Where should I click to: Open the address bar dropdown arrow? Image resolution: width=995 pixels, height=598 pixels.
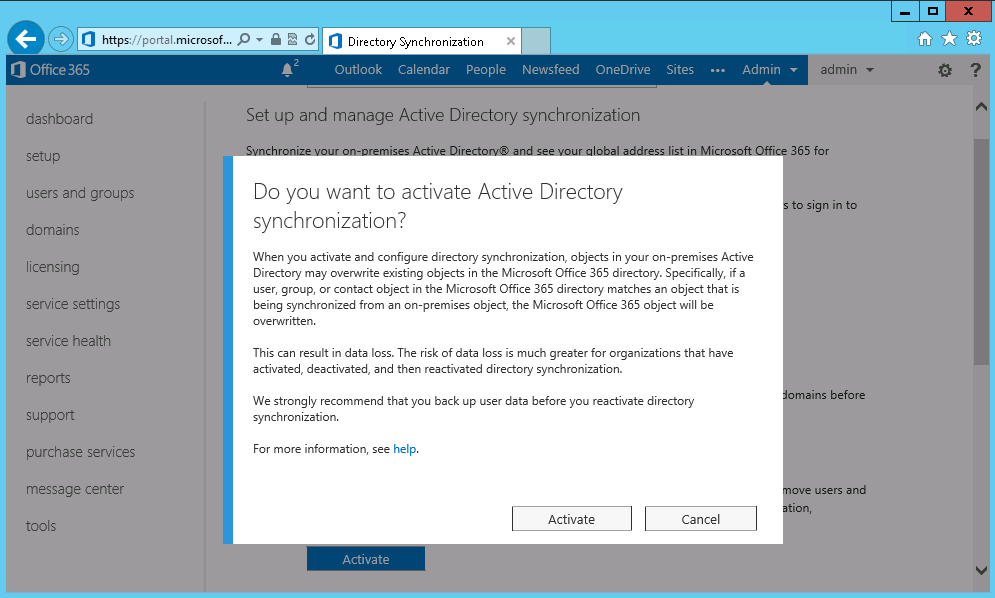click(x=260, y=39)
